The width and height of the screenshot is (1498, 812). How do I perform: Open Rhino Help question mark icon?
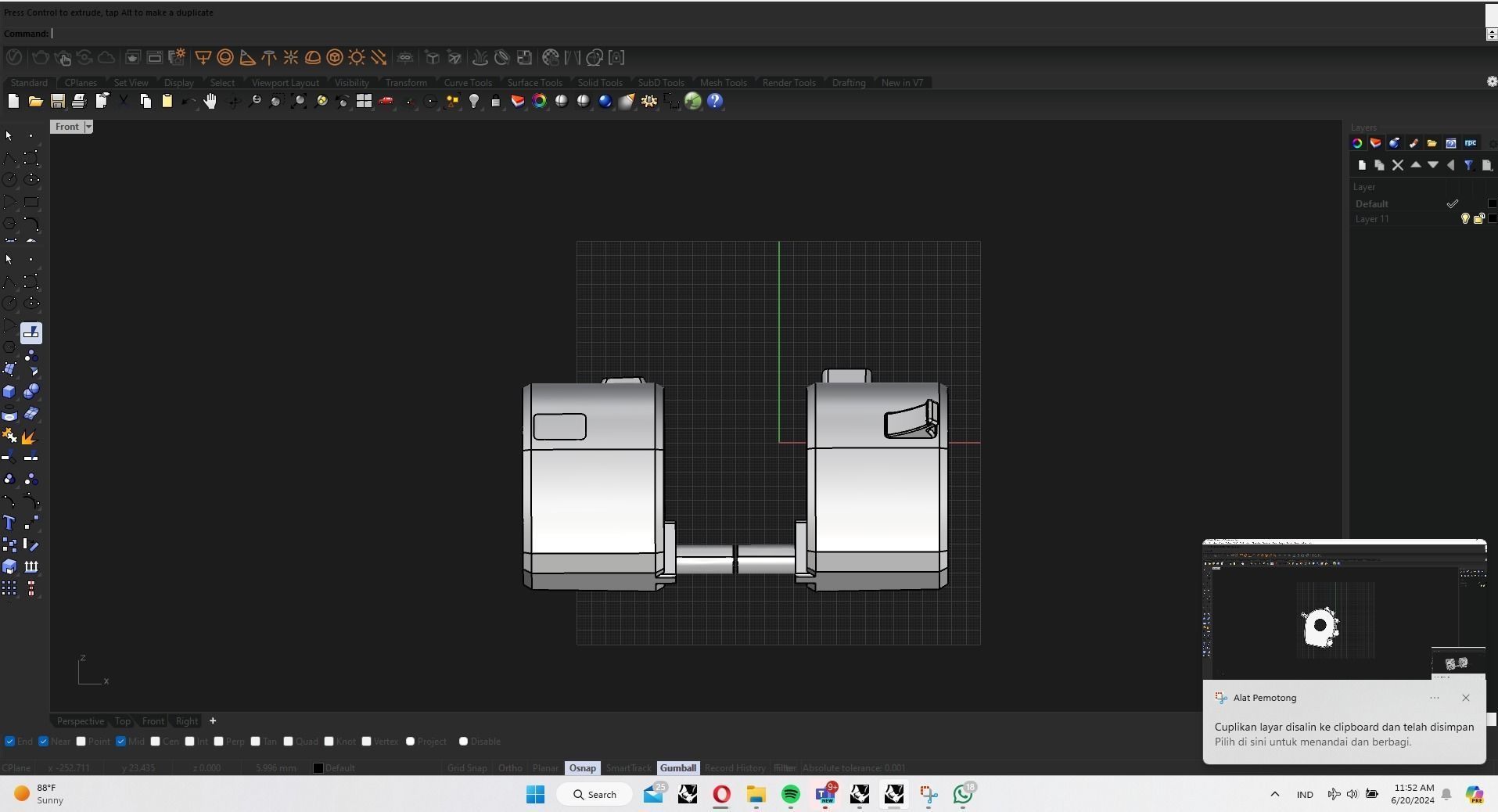click(x=715, y=102)
